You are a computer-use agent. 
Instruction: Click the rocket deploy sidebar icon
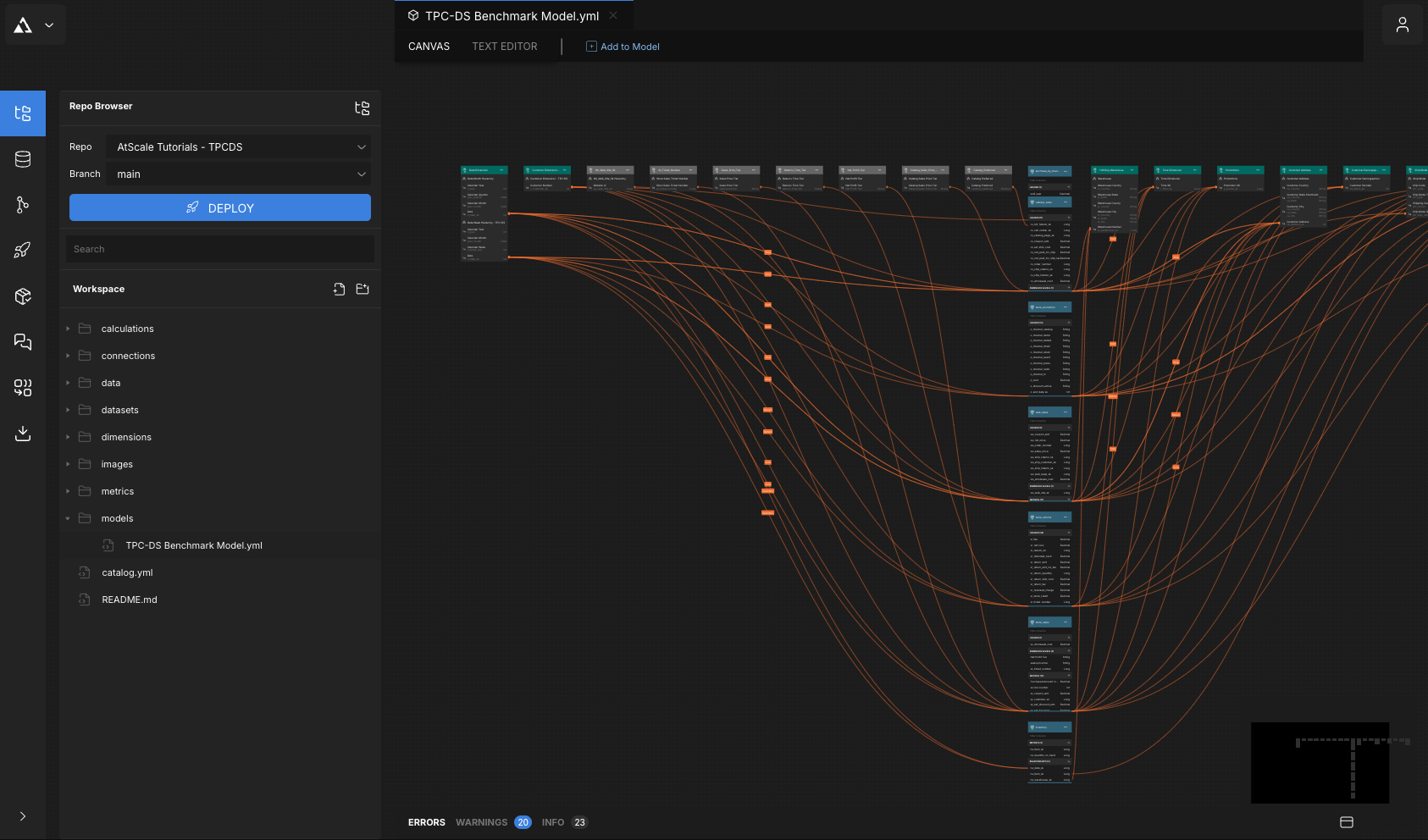23,250
